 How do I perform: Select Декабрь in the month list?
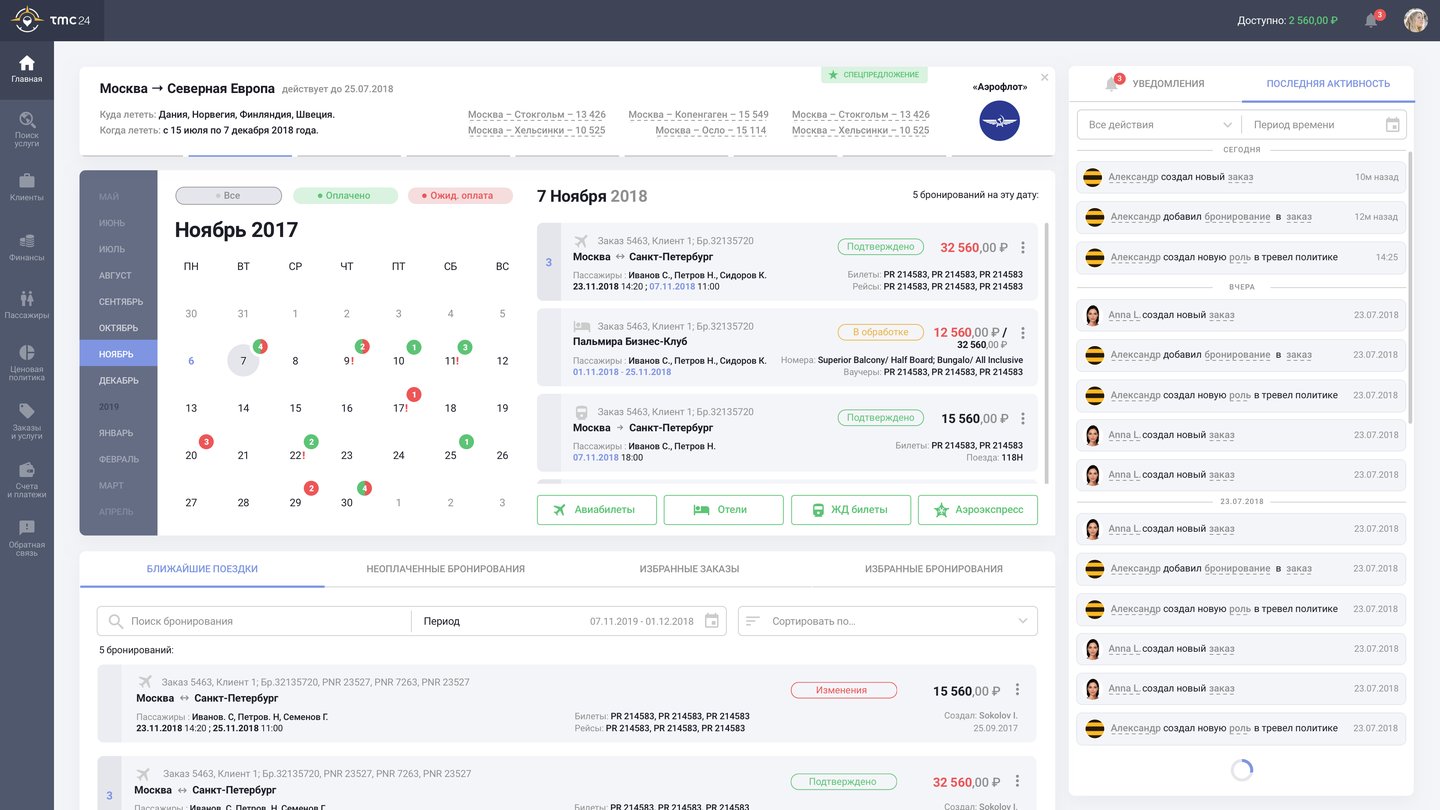pos(119,381)
